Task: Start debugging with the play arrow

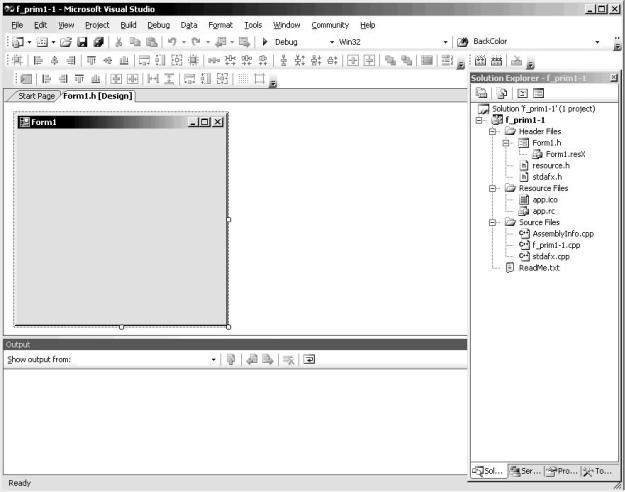Action: tap(265, 42)
